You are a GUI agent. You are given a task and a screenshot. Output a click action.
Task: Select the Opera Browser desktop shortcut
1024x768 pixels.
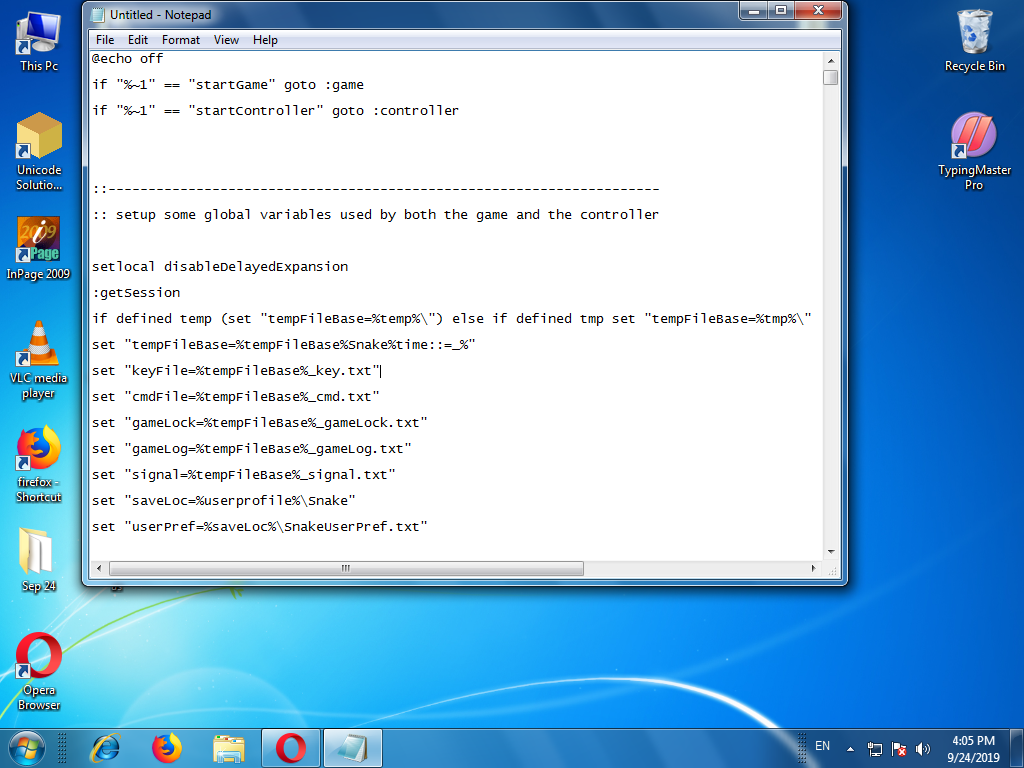[x=39, y=671]
